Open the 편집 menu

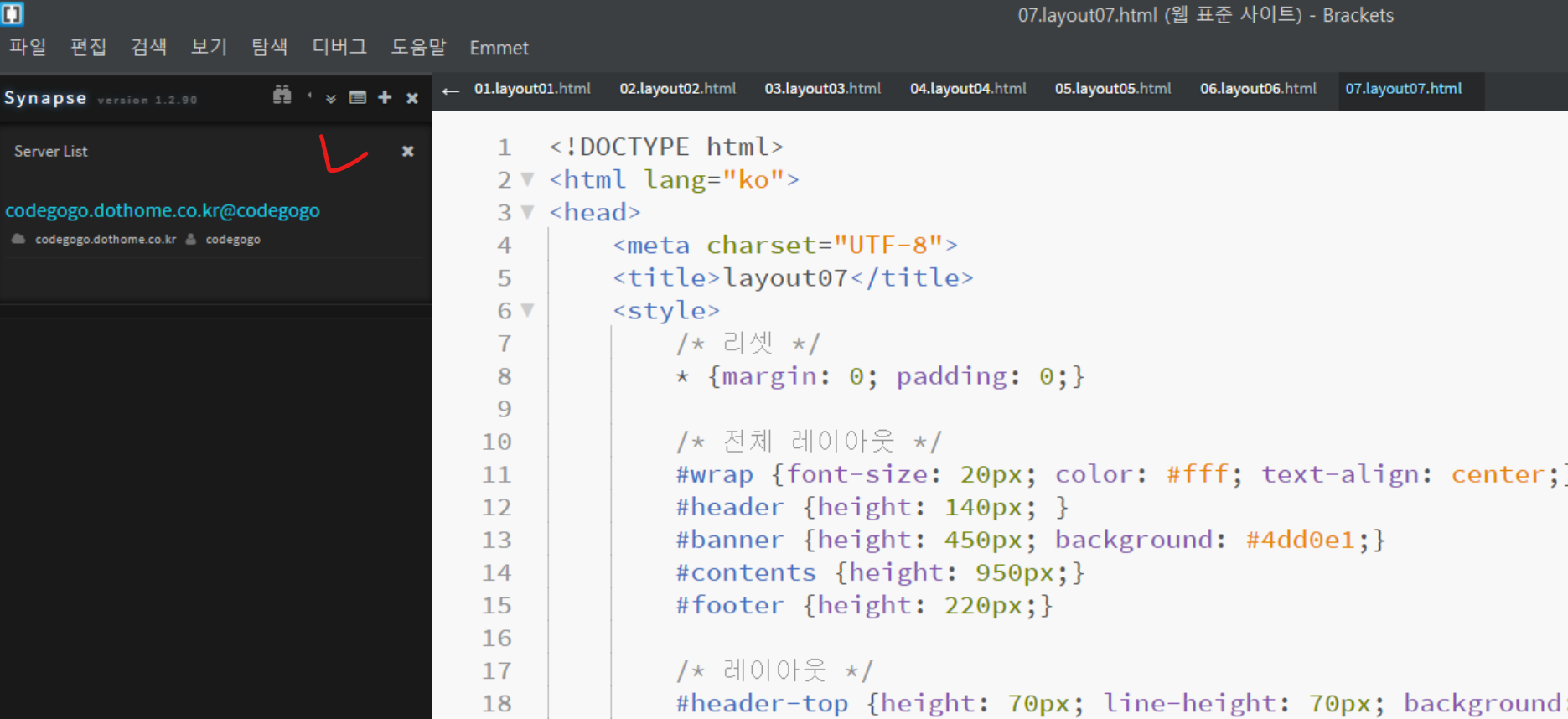click(x=89, y=47)
